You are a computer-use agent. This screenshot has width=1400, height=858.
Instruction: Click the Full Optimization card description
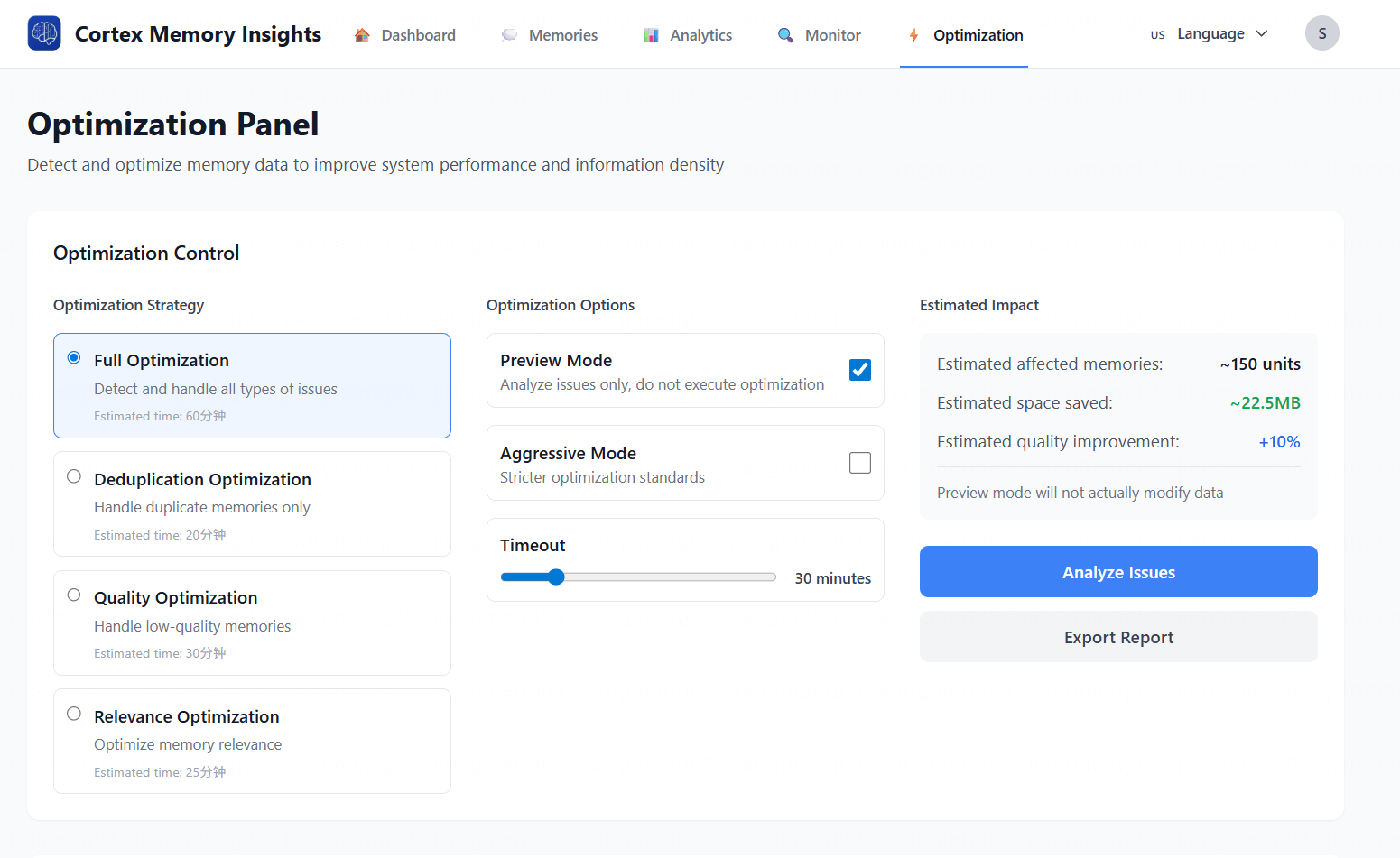[x=216, y=389]
